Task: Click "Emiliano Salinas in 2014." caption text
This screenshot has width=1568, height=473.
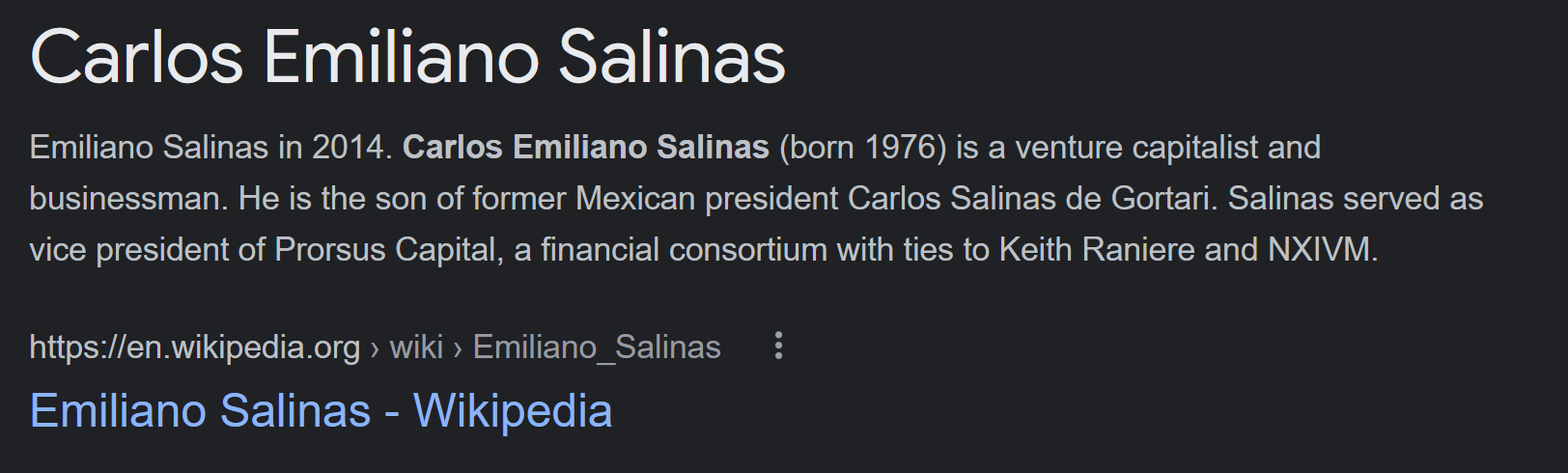Action: [211, 148]
